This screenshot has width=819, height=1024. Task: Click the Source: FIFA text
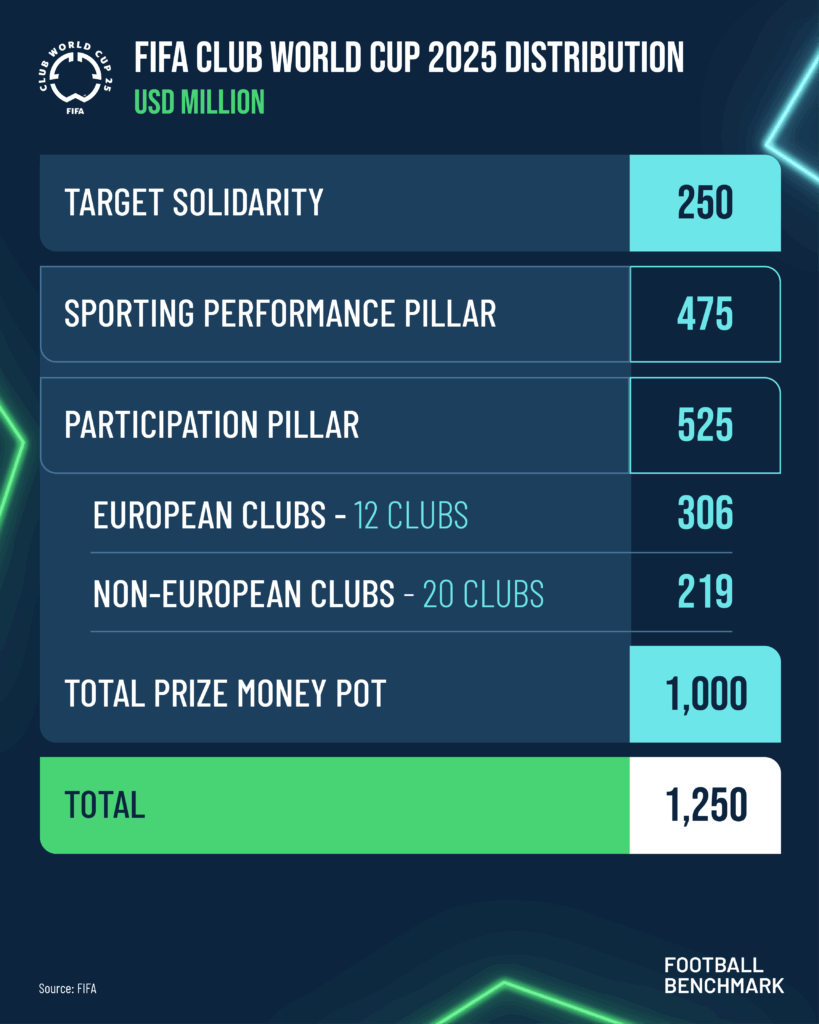(67, 989)
